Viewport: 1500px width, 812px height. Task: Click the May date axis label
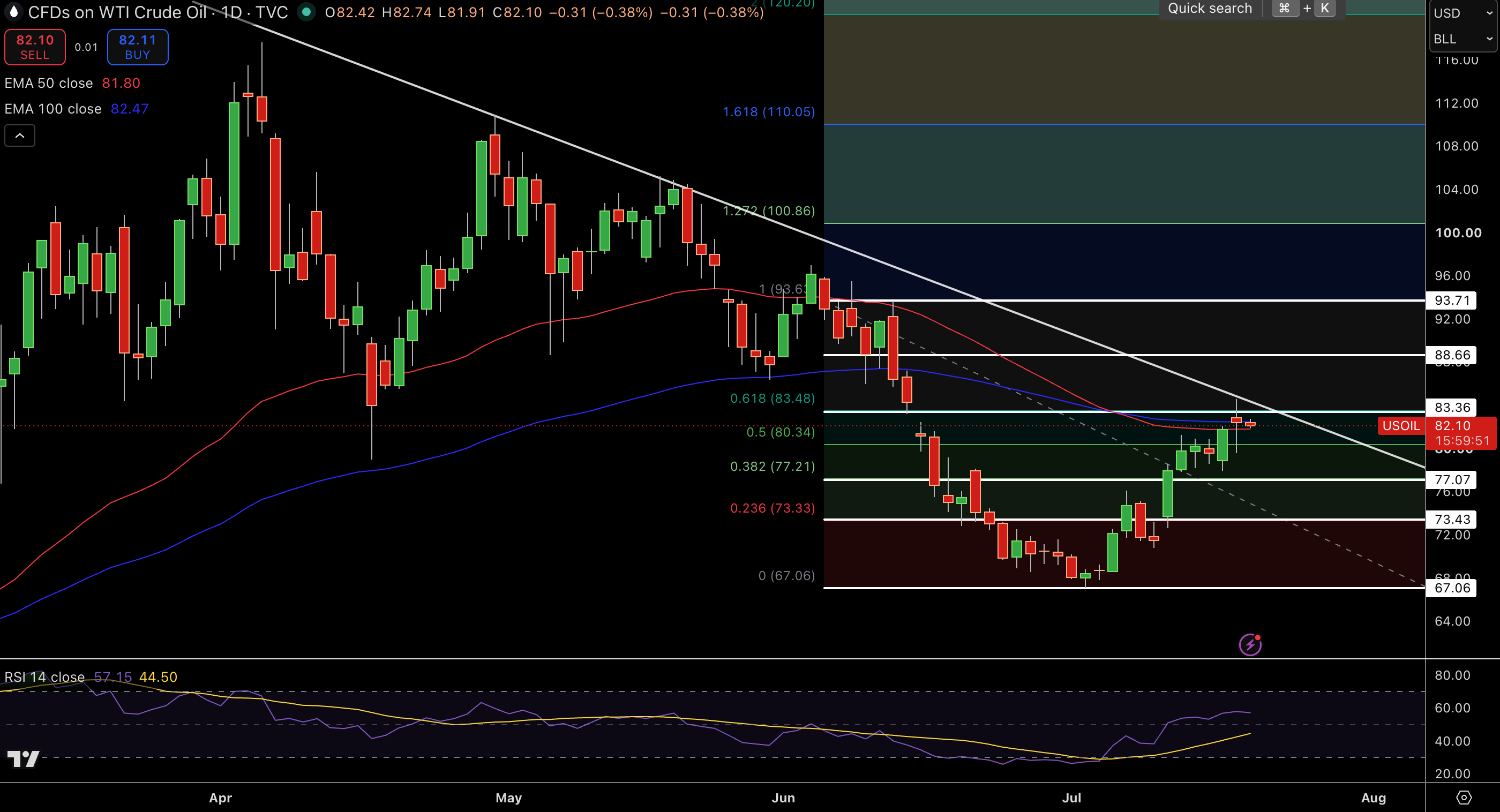[x=508, y=798]
